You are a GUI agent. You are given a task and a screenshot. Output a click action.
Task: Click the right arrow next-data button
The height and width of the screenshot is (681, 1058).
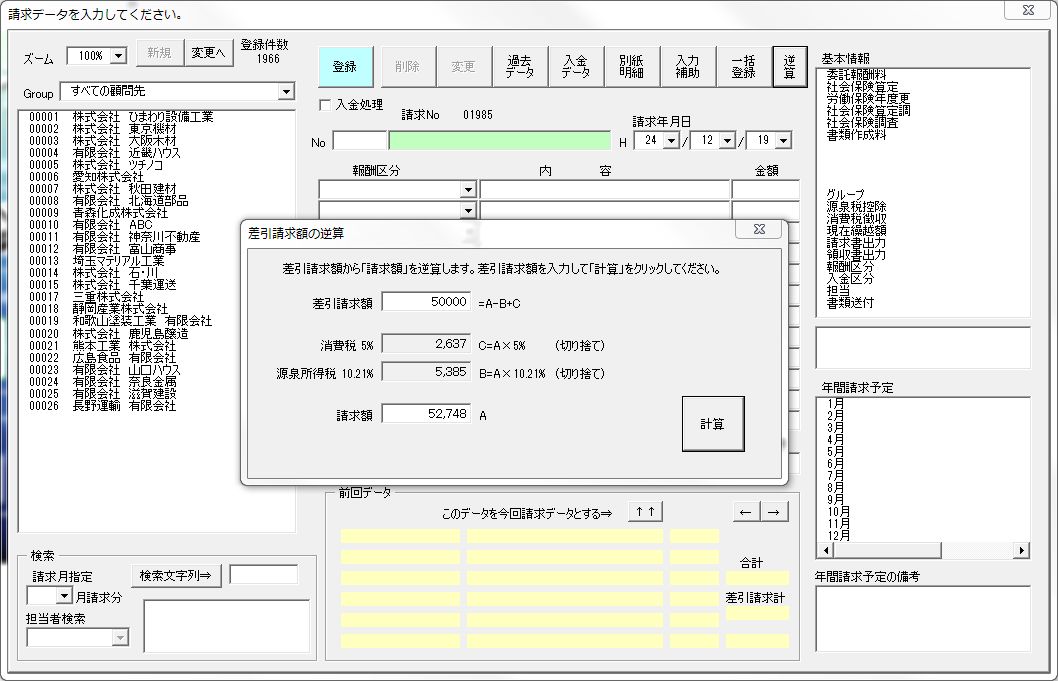pyautogui.click(x=774, y=512)
